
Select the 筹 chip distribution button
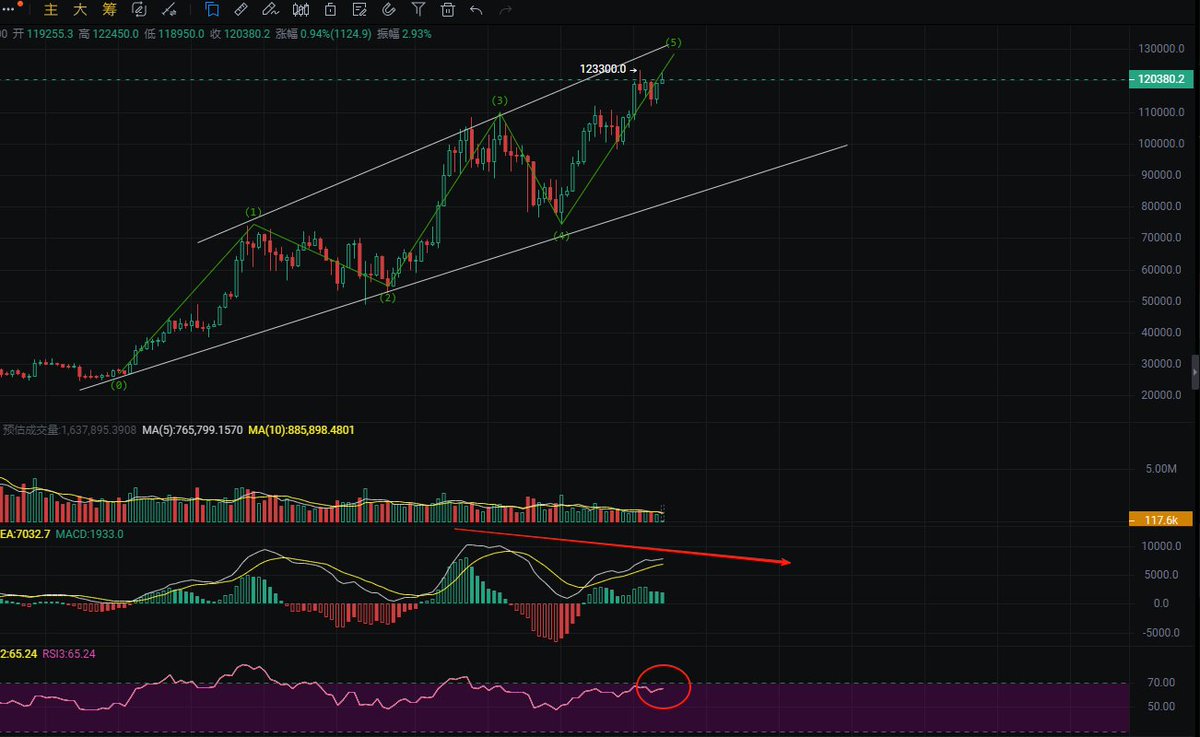pyautogui.click(x=108, y=10)
